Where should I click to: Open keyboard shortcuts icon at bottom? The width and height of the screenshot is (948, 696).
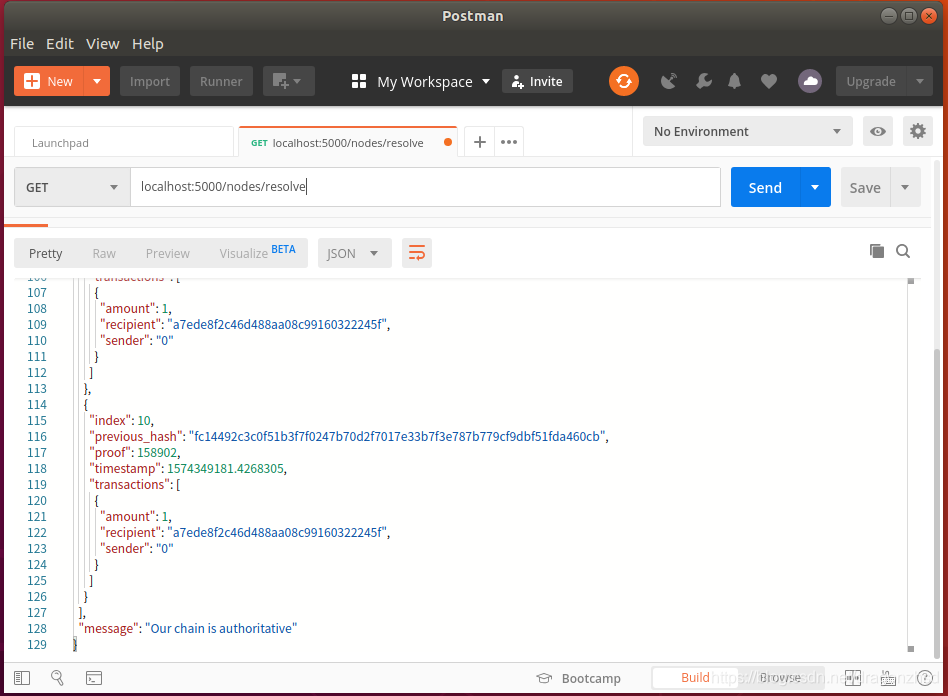click(x=888, y=678)
